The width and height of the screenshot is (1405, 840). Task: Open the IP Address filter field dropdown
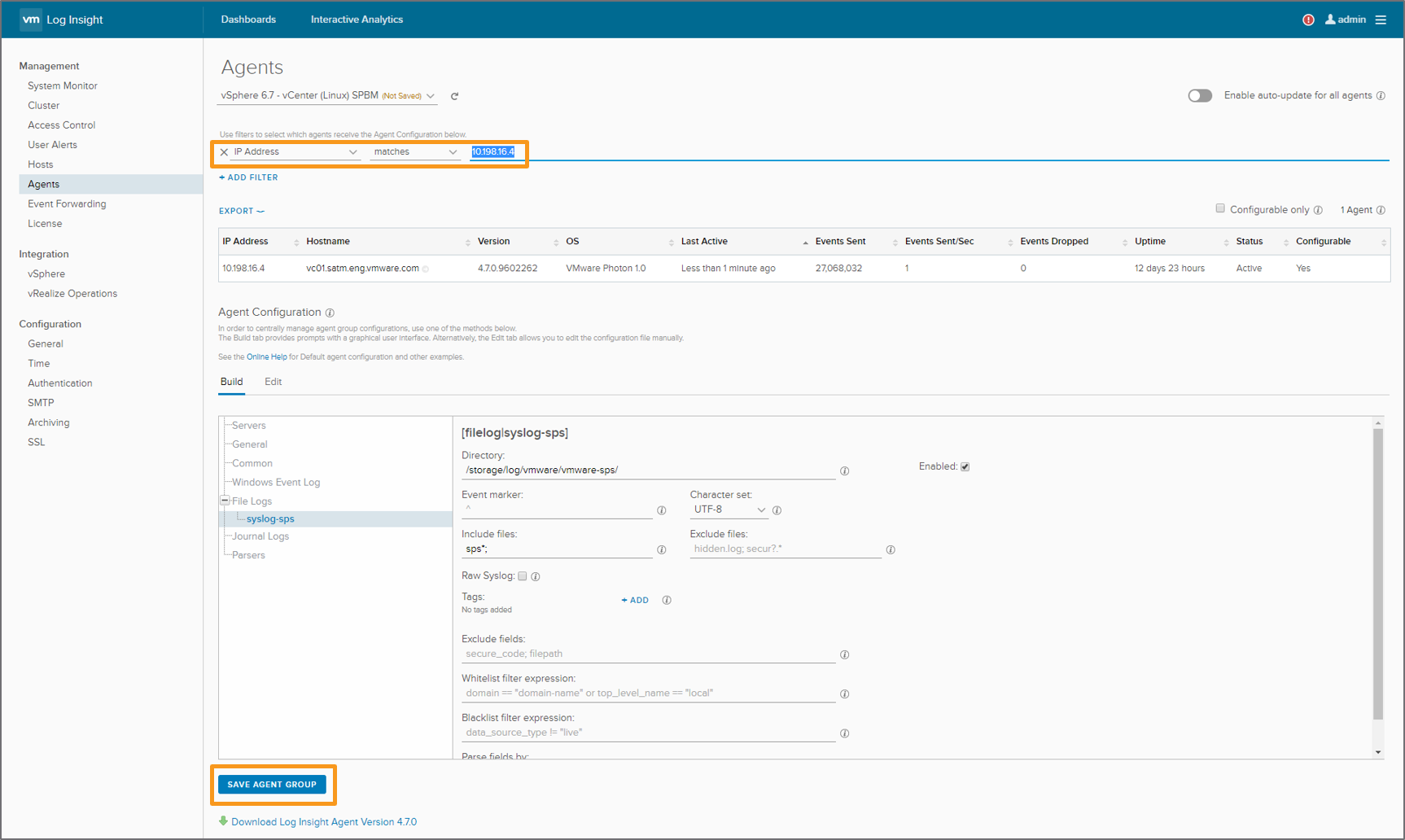coord(295,152)
